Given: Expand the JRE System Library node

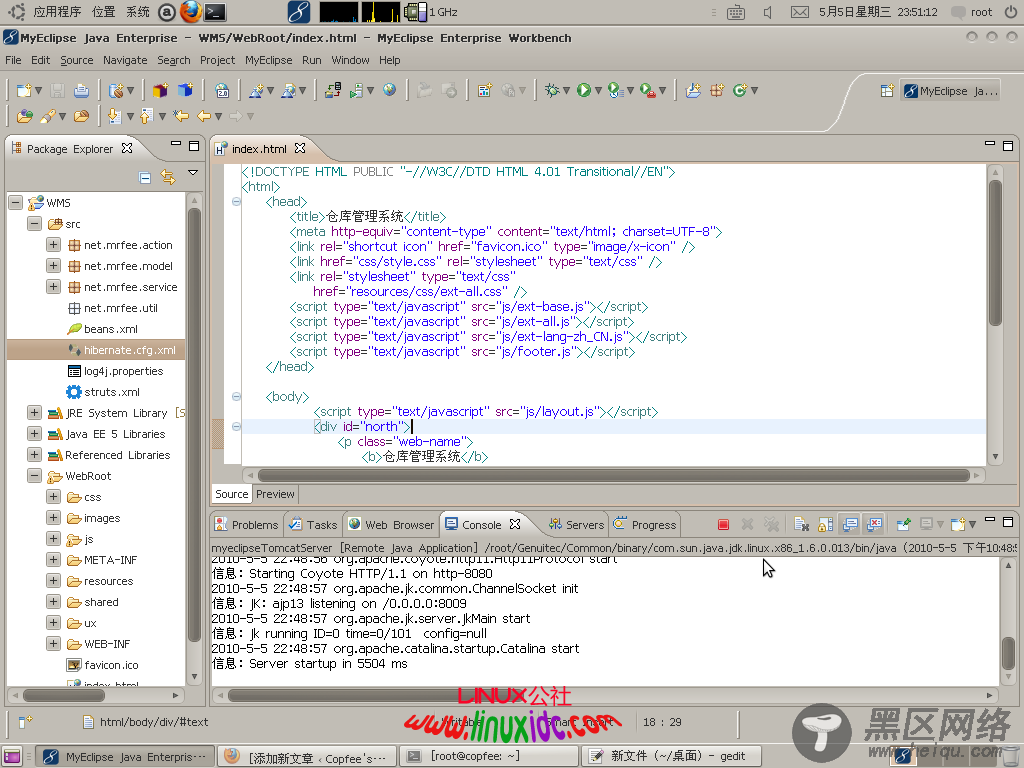Looking at the screenshot, I should [x=34, y=413].
